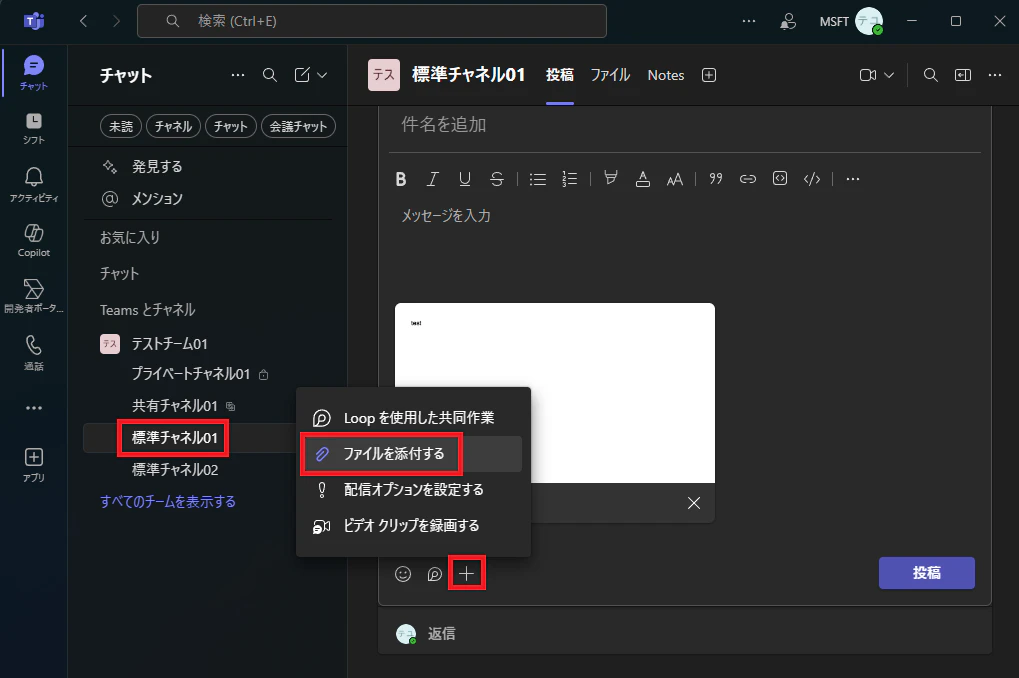The image size is (1019, 678).
Task: Change the font size
Action: 675,179
